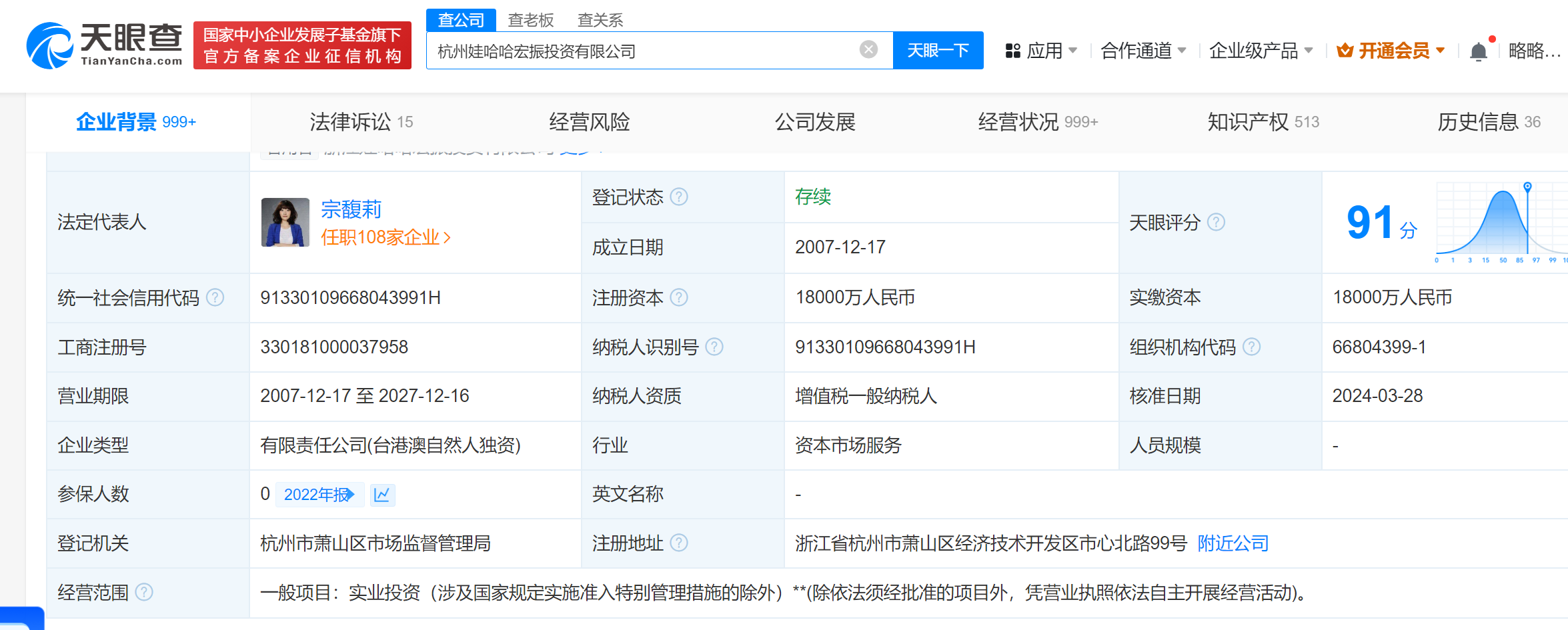Open the 企业级产品 dropdown
Screen dimensions: 1568x630
point(1261,51)
